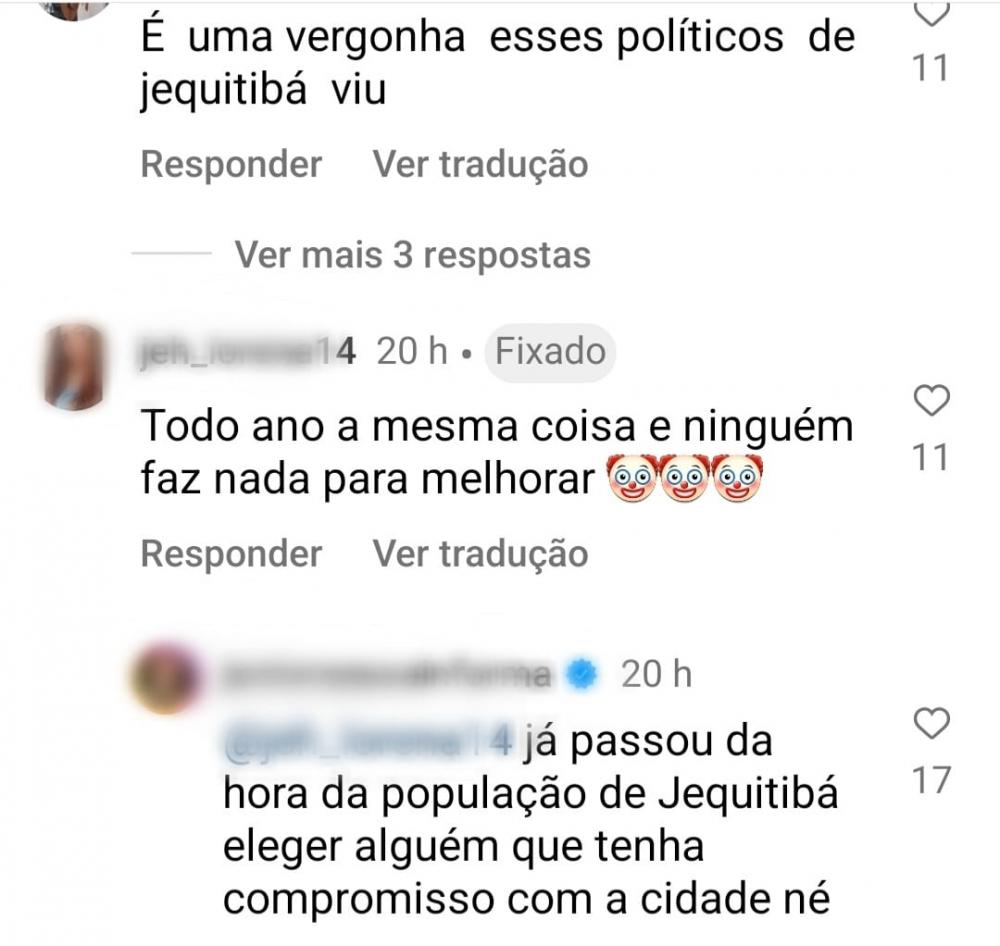View the 11 likes on the pinned comment
1000x946 pixels.
pyautogui.click(x=930, y=457)
